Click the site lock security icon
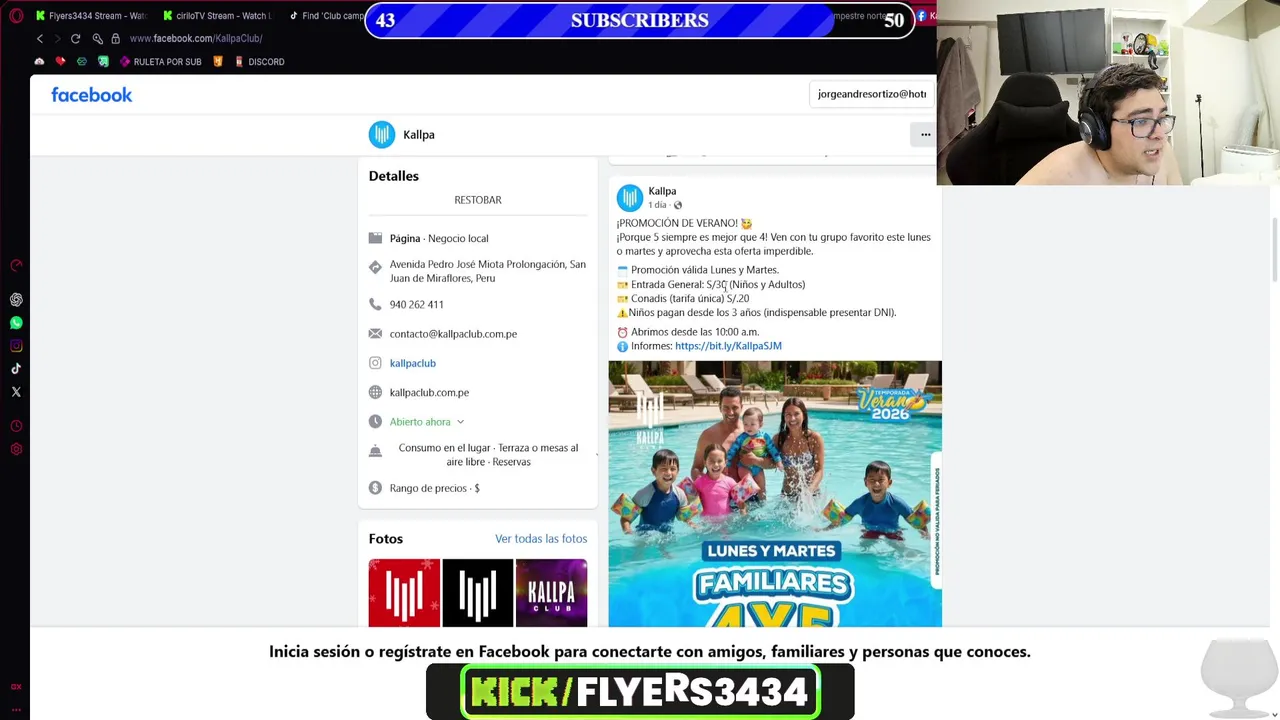This screenshot has height=720, width=1280. 115,38
